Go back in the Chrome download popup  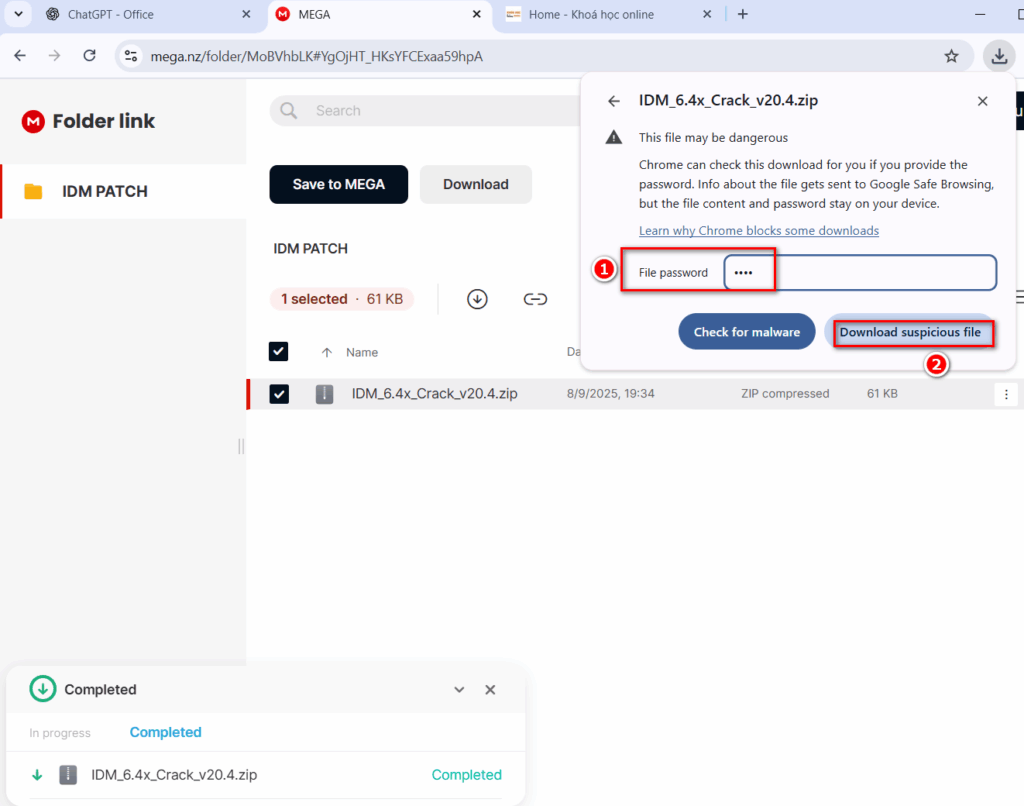tap(614, 101)
